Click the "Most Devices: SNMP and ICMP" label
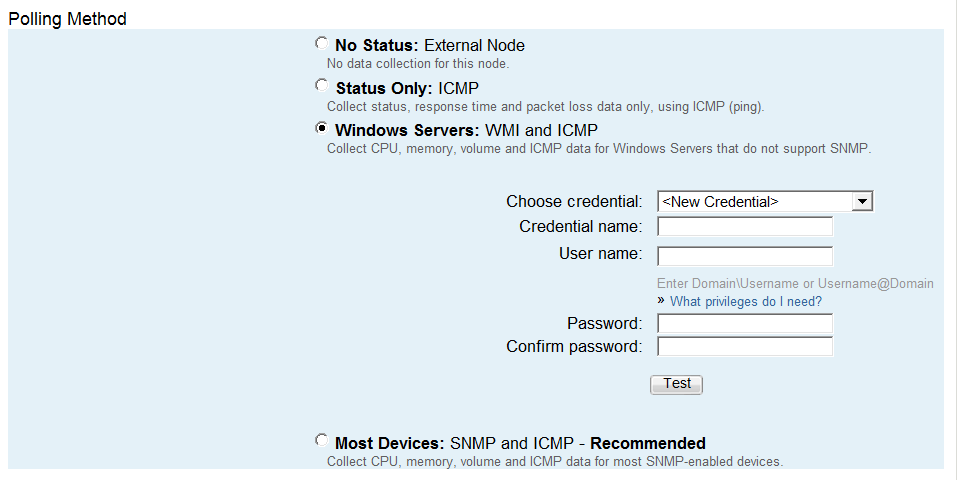This screenshot has height=480, width=968. pos(520,443)
